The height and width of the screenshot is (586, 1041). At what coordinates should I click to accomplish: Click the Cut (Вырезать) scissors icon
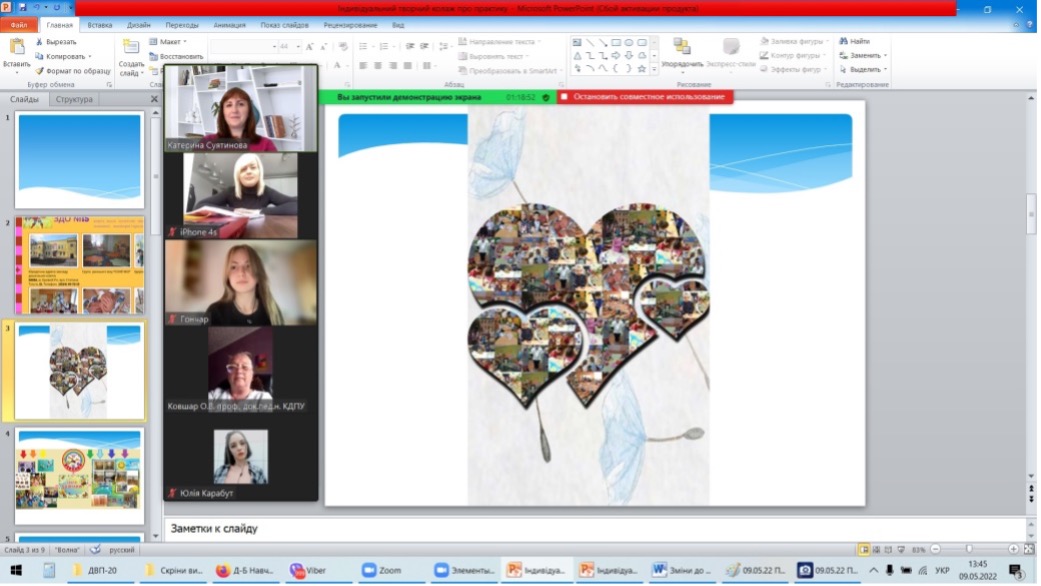point(40,42)
